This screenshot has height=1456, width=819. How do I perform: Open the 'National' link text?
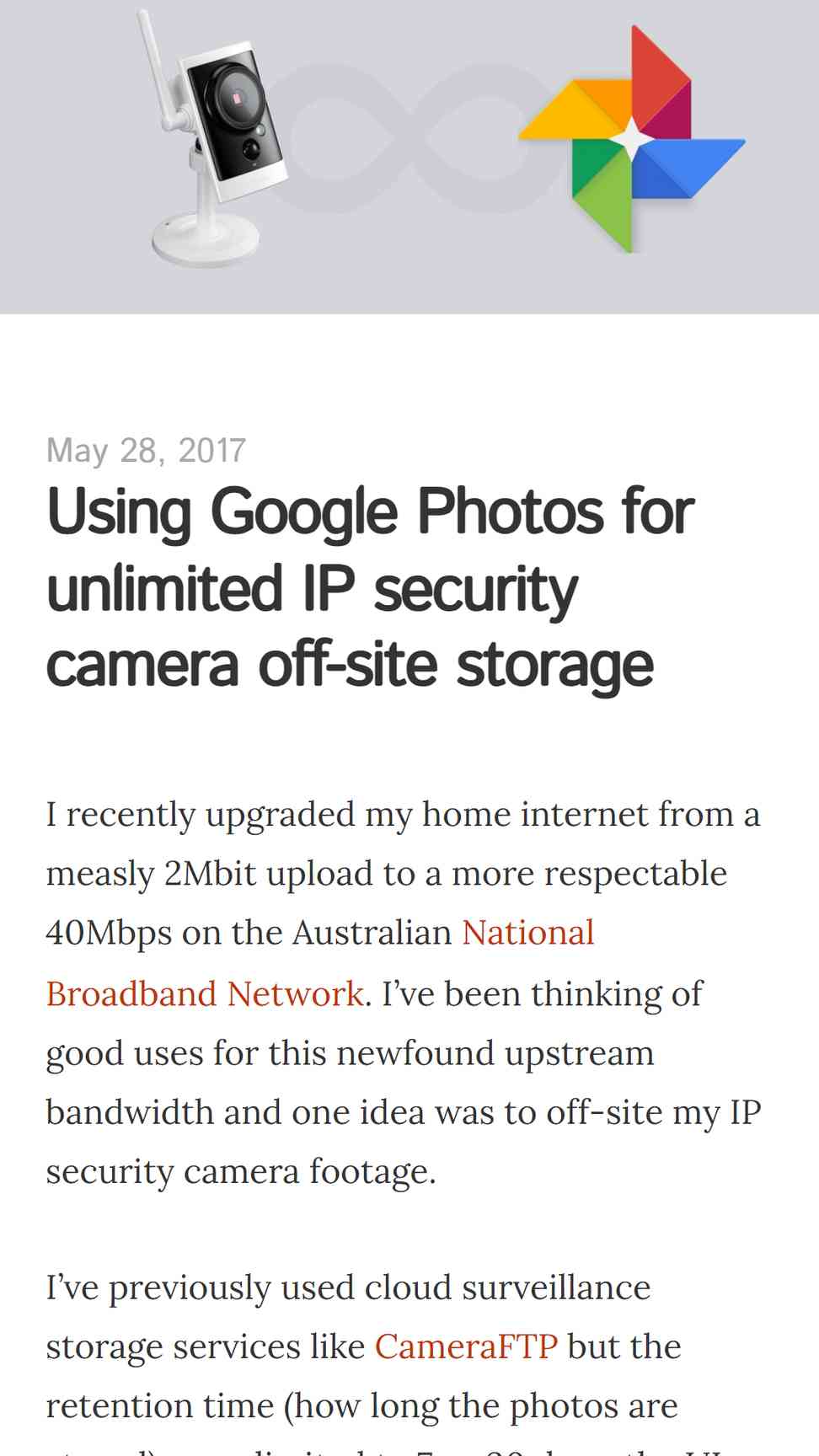(x=528, y=933)
